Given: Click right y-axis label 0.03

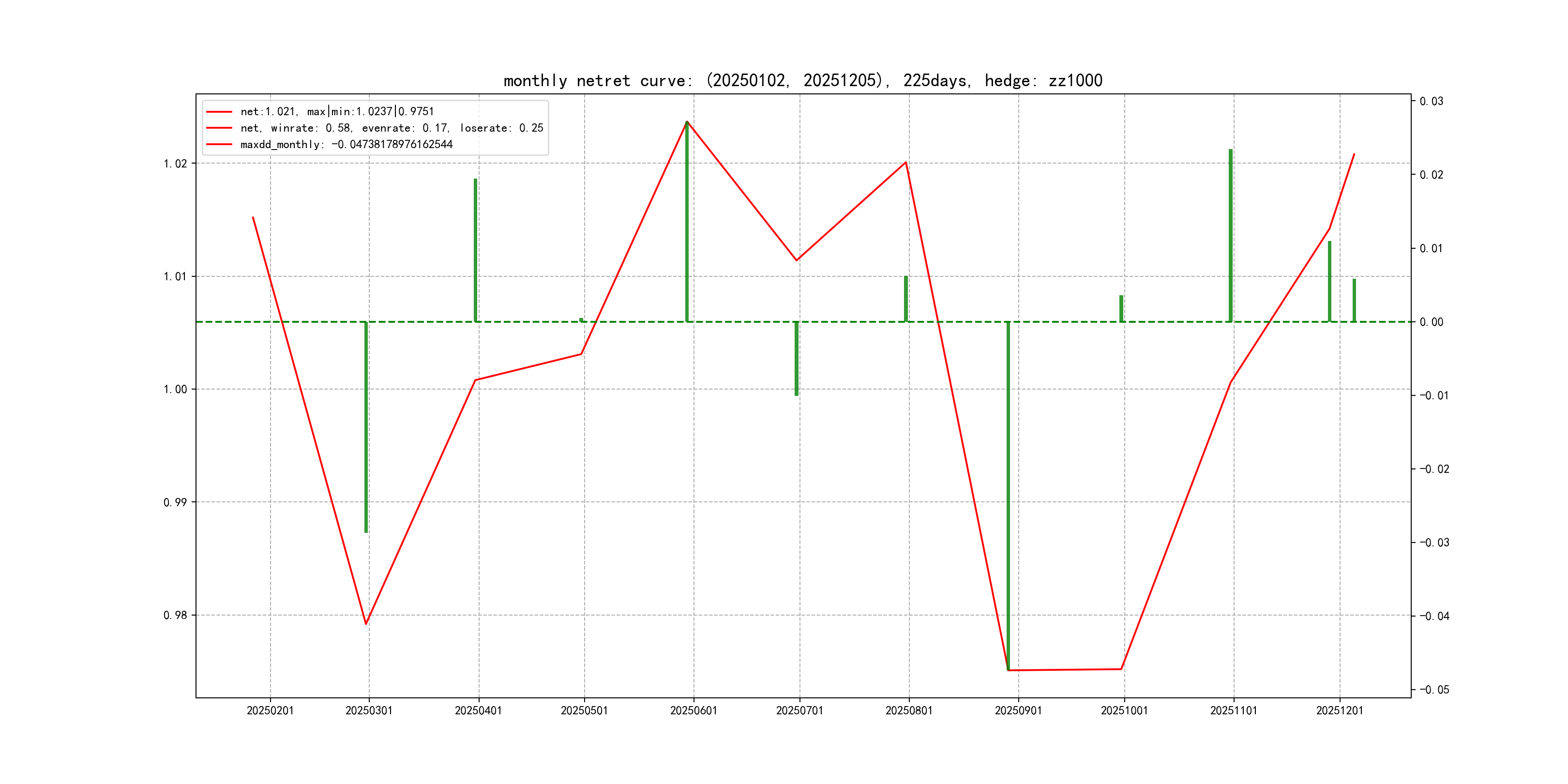Looking at the screenshot, I should (1431, 101).
